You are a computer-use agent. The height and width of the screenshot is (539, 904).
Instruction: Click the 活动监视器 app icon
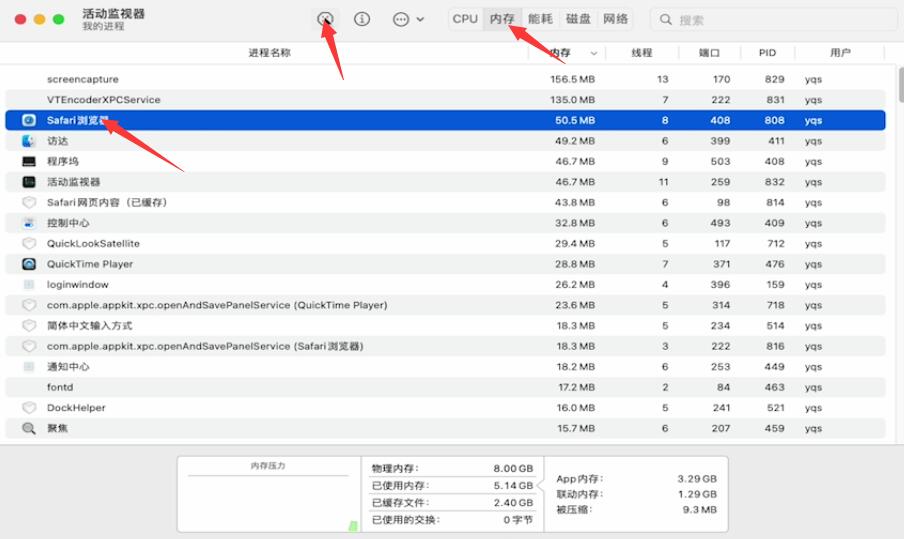click(x=29, y=182)
